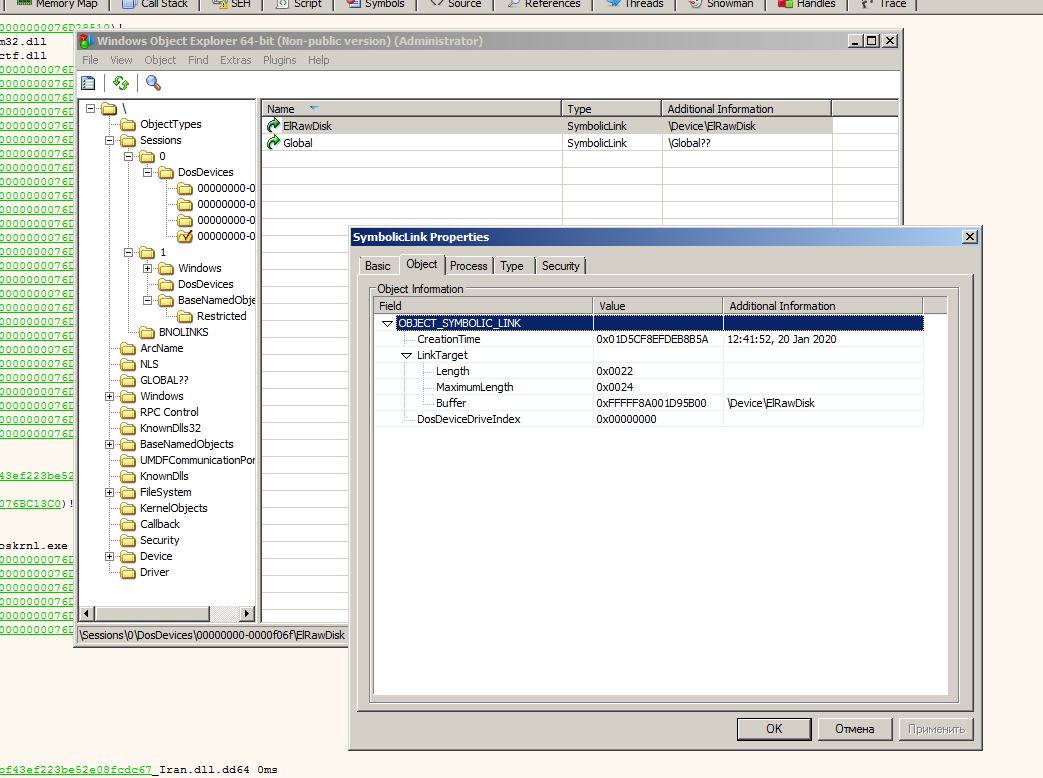This screenshot has height=778, width=1043.
Task: Open the debugger Handles tab
Action: [x=808, y=4]
